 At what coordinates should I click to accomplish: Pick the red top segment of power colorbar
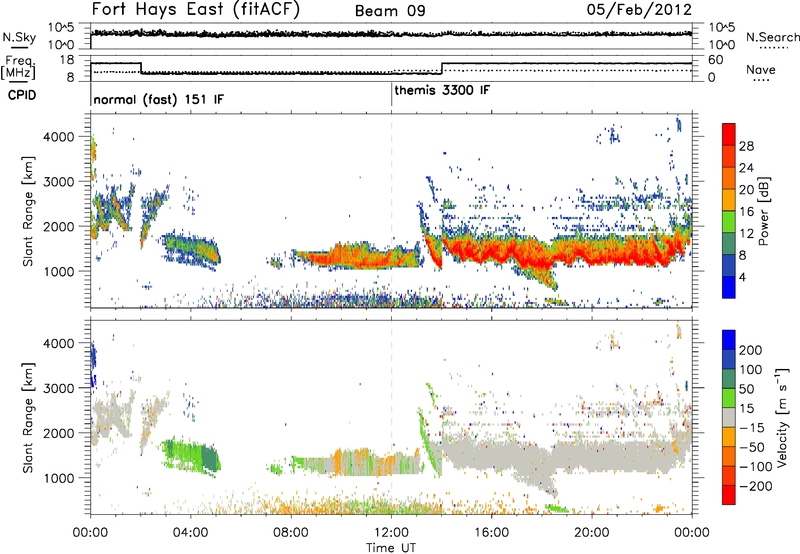click(729, 134)
